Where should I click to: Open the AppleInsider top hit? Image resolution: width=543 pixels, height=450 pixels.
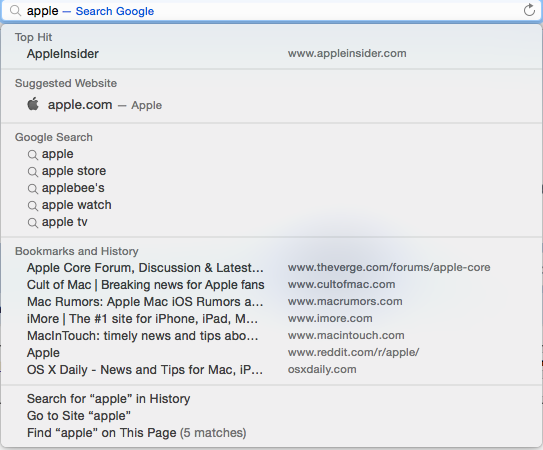click(272, 54)
